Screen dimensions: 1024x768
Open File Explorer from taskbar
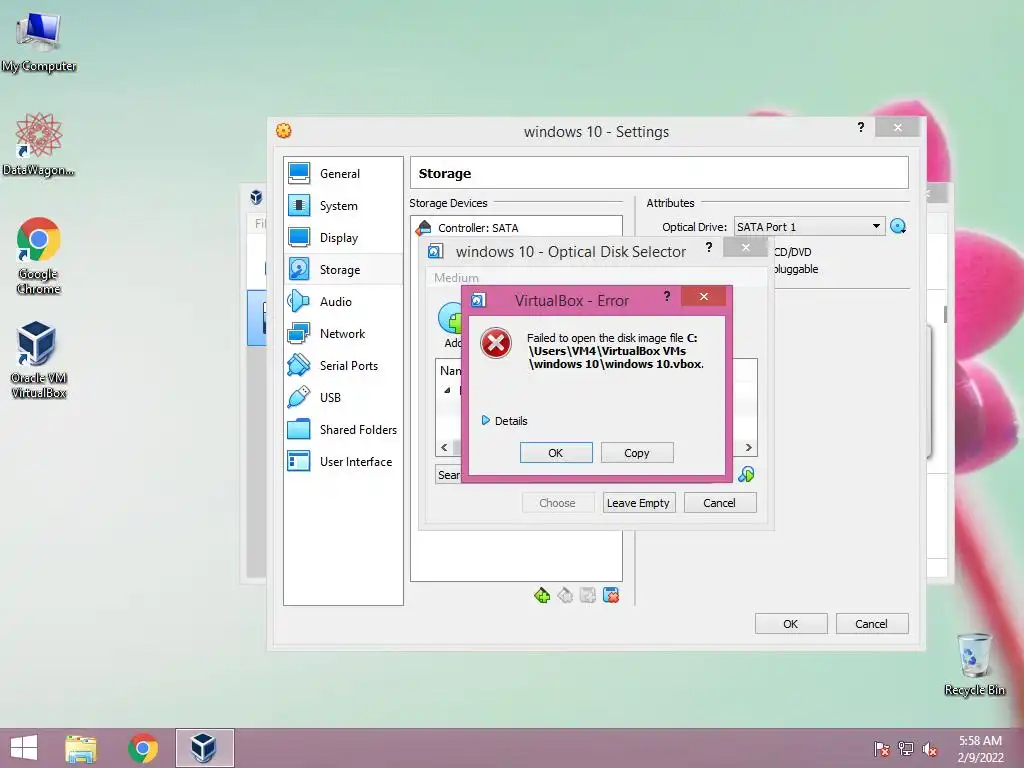pos(81,748)
